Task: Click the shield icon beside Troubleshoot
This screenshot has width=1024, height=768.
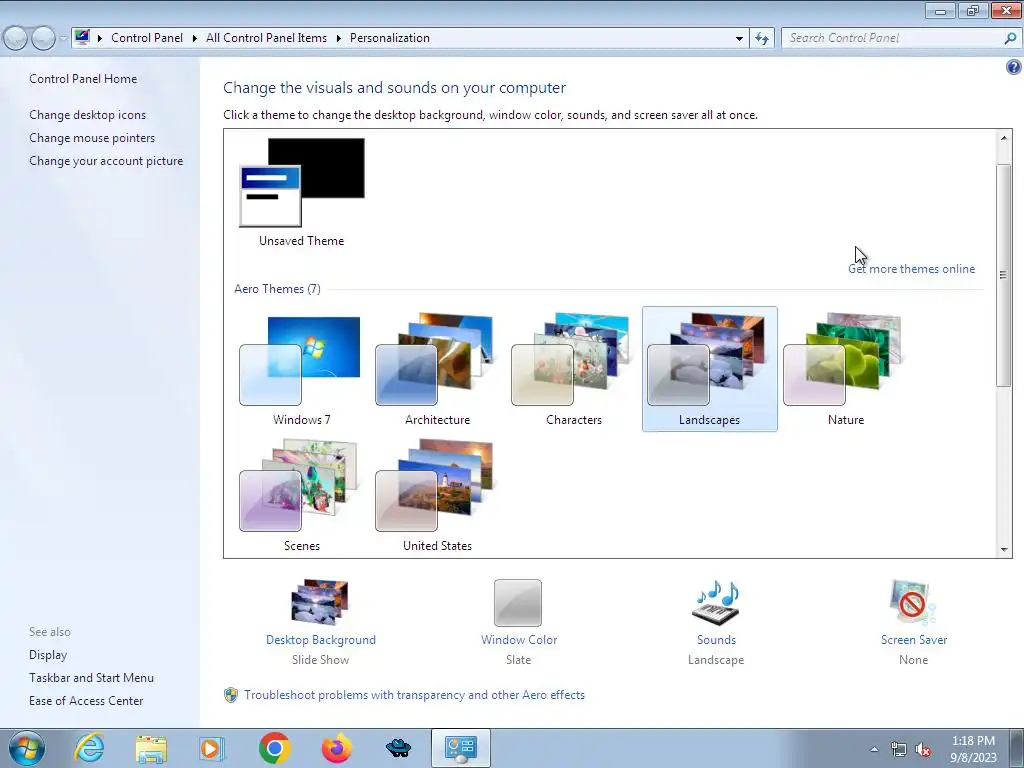Action: tap(231, 695)
